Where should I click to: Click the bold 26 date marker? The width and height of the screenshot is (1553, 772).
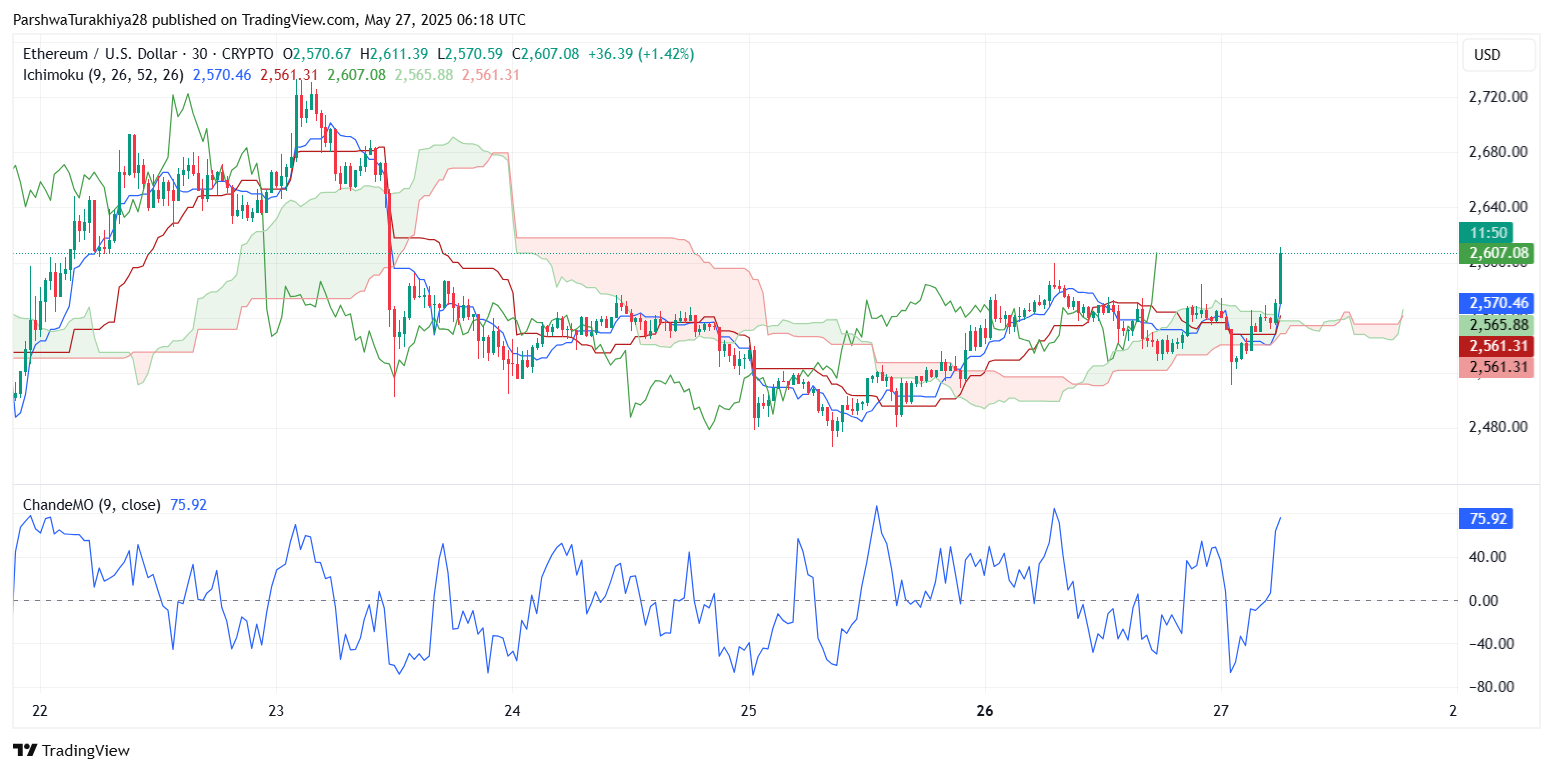(985, 711)
